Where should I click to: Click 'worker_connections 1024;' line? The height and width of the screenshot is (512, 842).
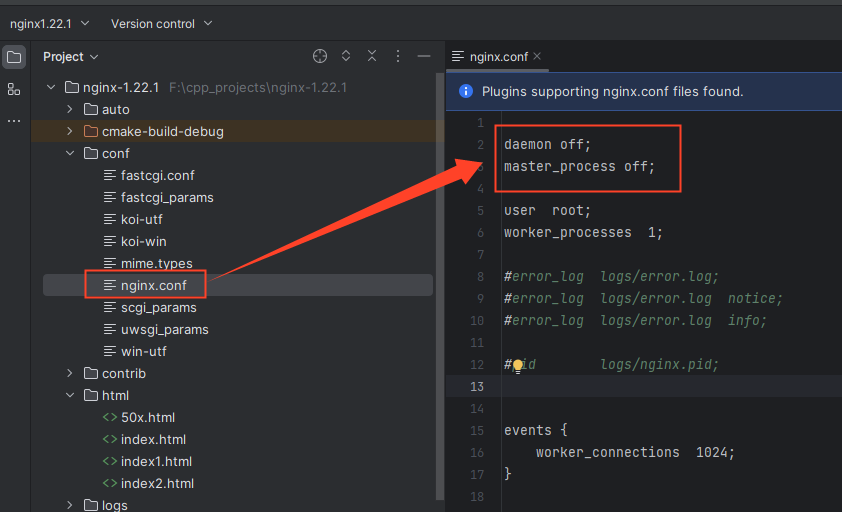[x=635, y=452]
